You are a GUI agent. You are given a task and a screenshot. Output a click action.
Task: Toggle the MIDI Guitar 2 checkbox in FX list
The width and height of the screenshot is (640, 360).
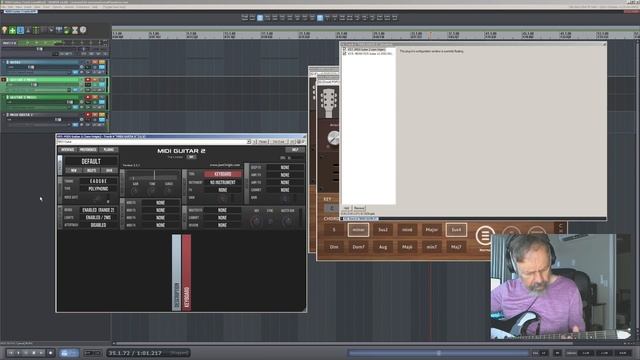pyautogui.click(x=344, y=49)
